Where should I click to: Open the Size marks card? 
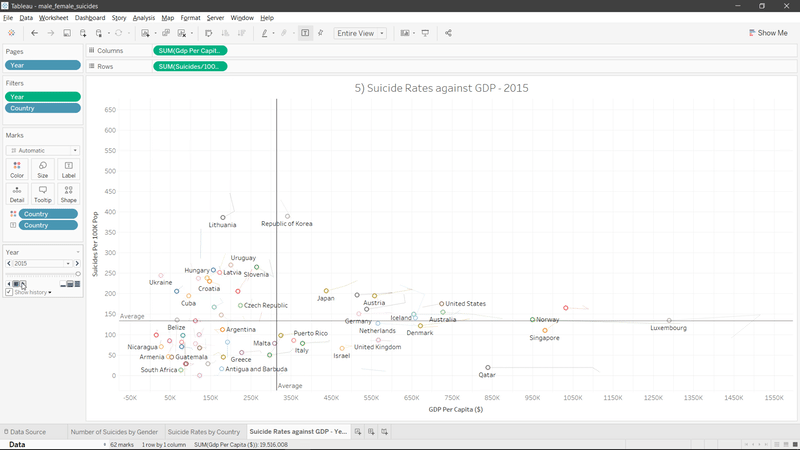[x=43, y=167]
